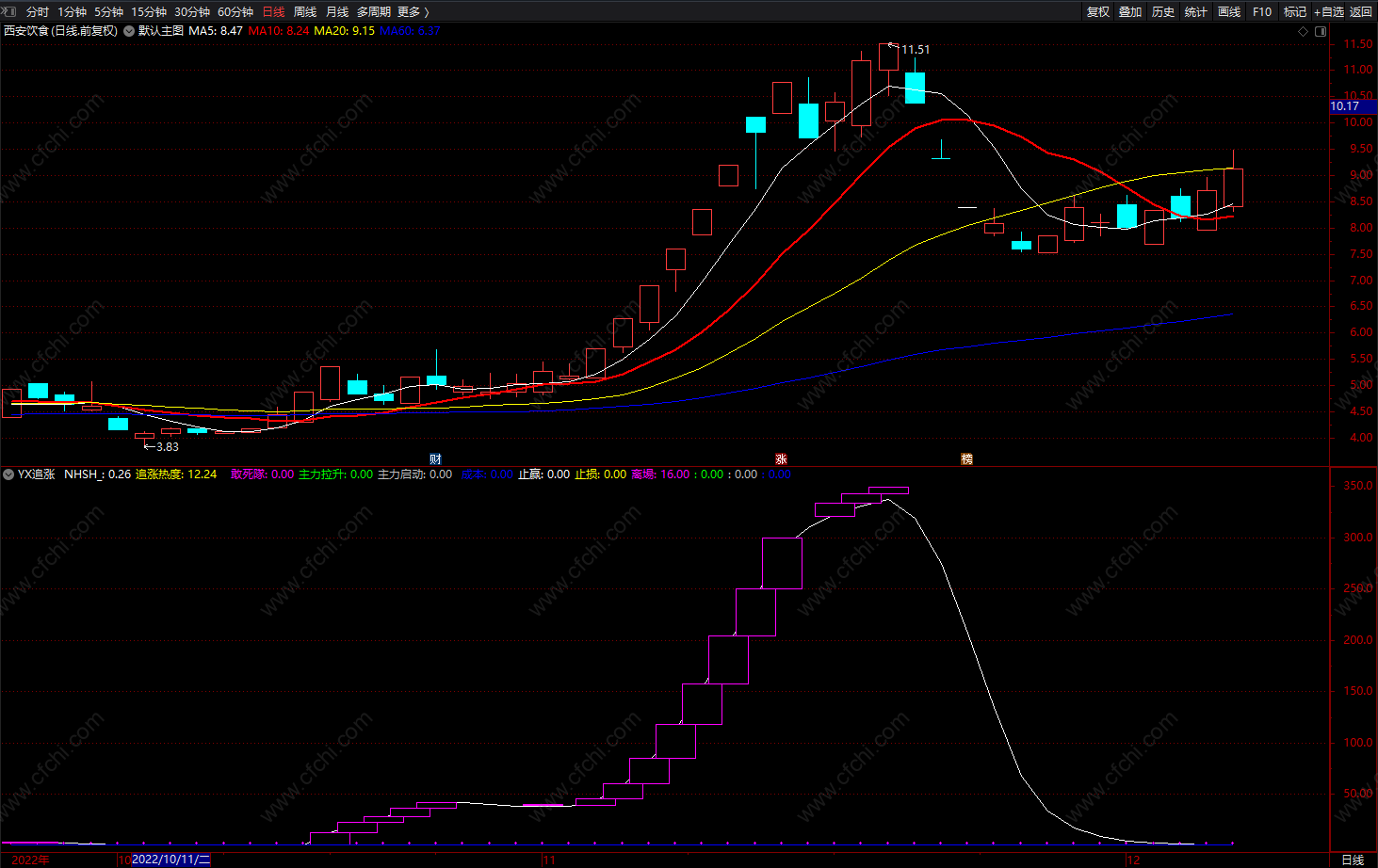Select the 5分钟 period tab

tap(108, 12)
